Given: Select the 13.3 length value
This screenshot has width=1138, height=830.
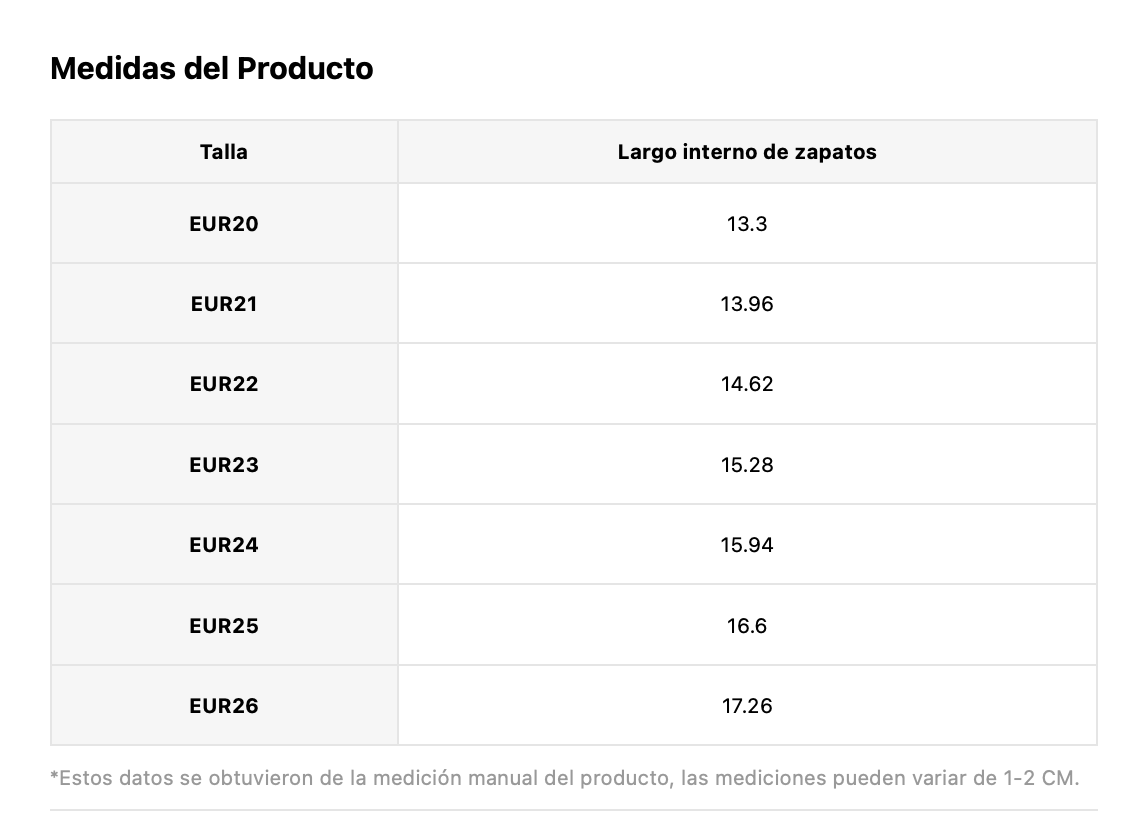Looking at the screenshot, I should [747, 223].
